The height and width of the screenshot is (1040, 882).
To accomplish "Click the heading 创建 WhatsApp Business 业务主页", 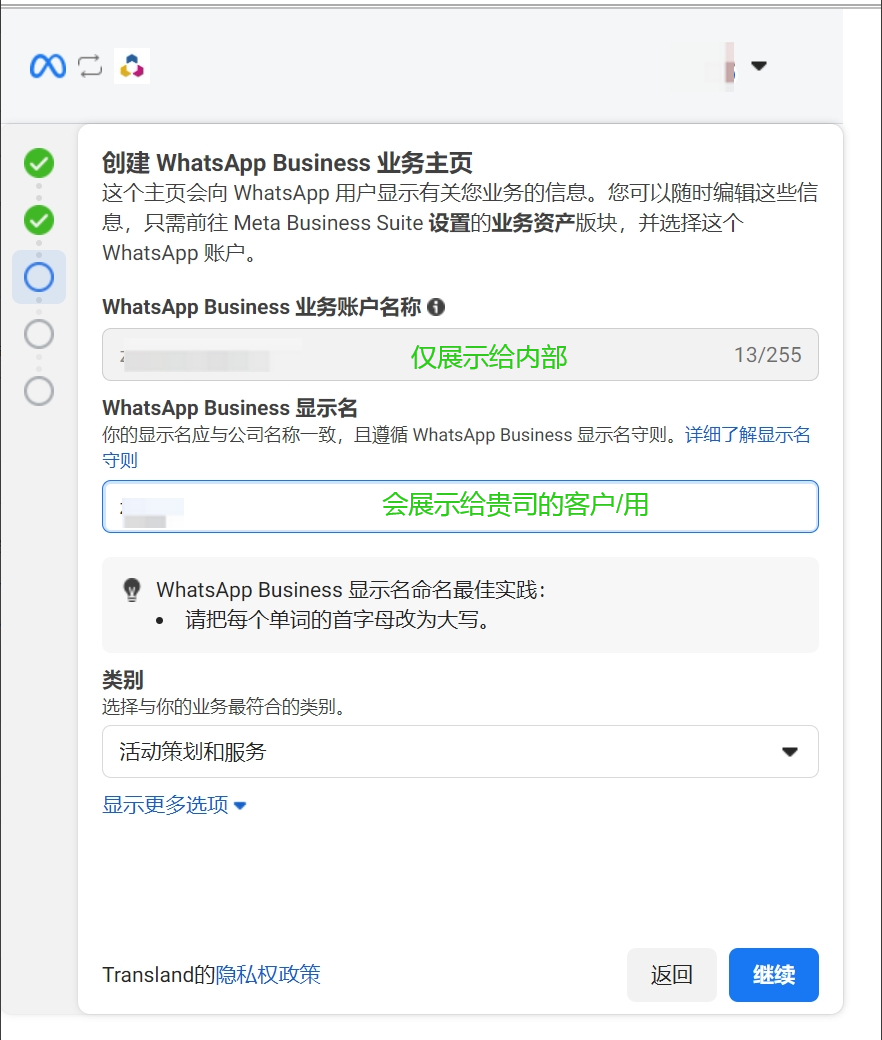I will tap(287, 162).
